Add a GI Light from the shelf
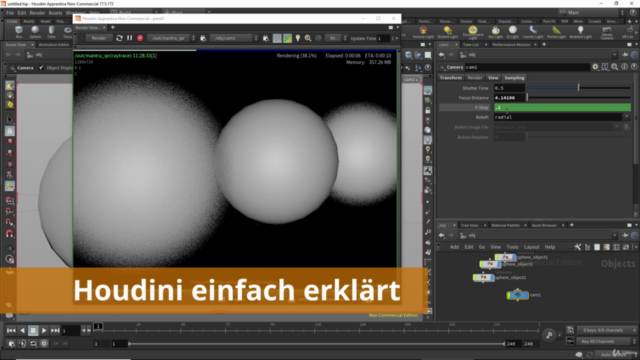640x360 pixels. [x=513, y=32]
